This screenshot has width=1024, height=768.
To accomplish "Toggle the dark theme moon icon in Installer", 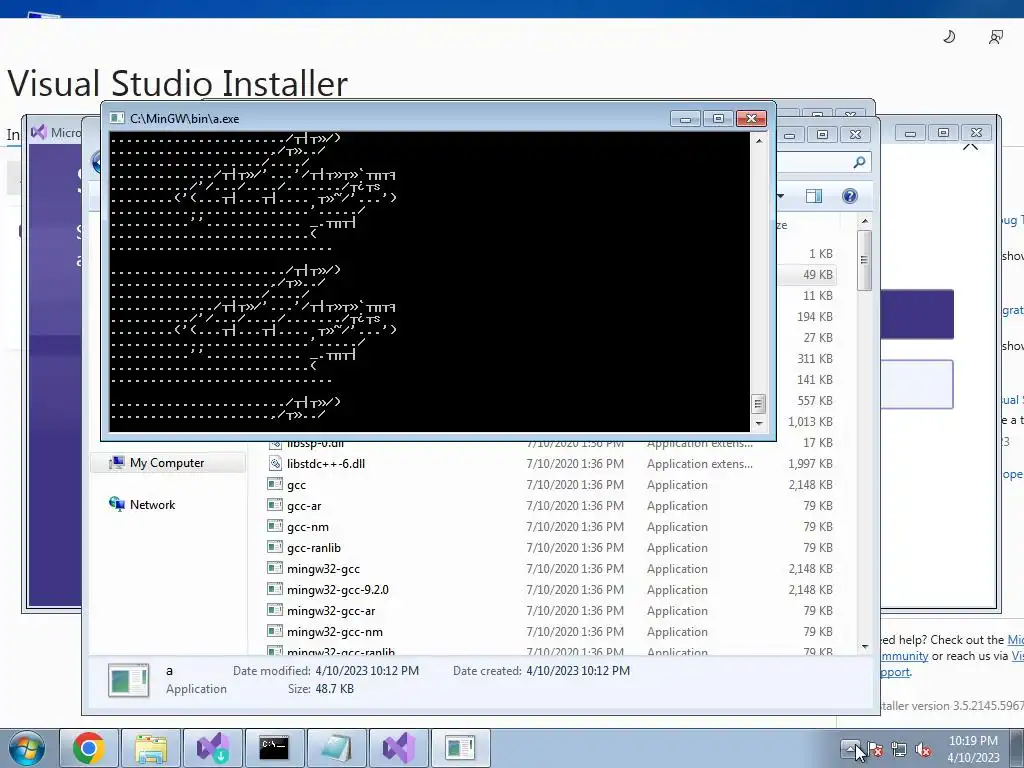I will pyautogui.click(x=949, y=37).
